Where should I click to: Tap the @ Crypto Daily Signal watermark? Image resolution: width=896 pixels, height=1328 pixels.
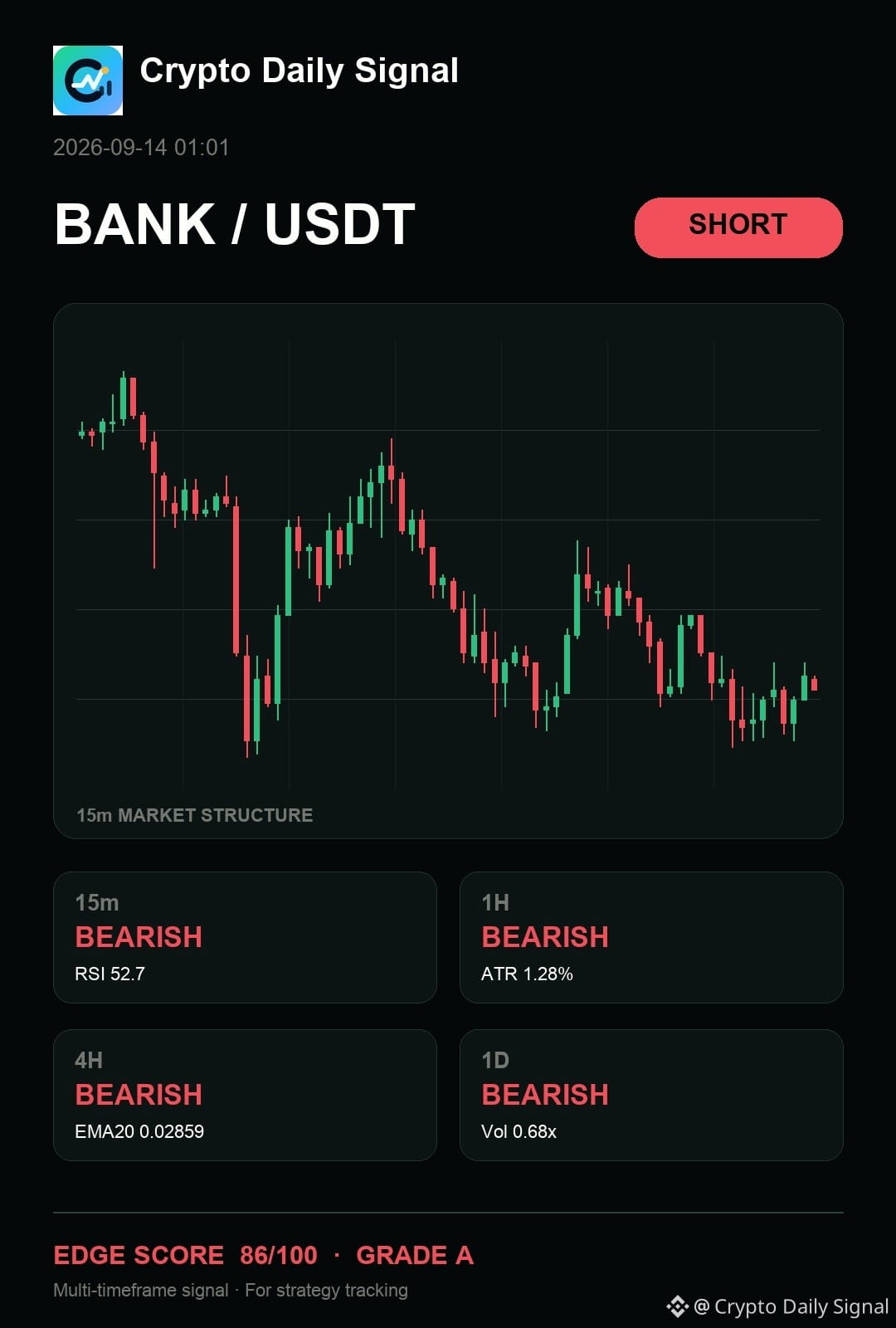(791, 1306)
